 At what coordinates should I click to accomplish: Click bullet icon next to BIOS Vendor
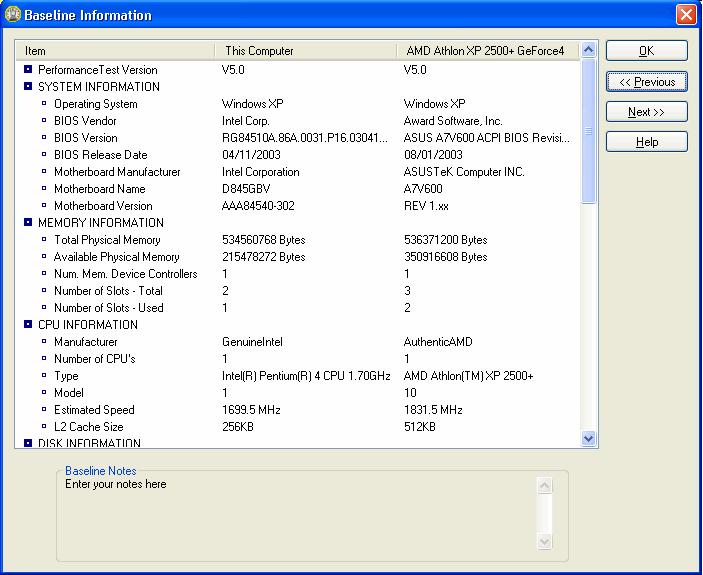pos(44,120)
